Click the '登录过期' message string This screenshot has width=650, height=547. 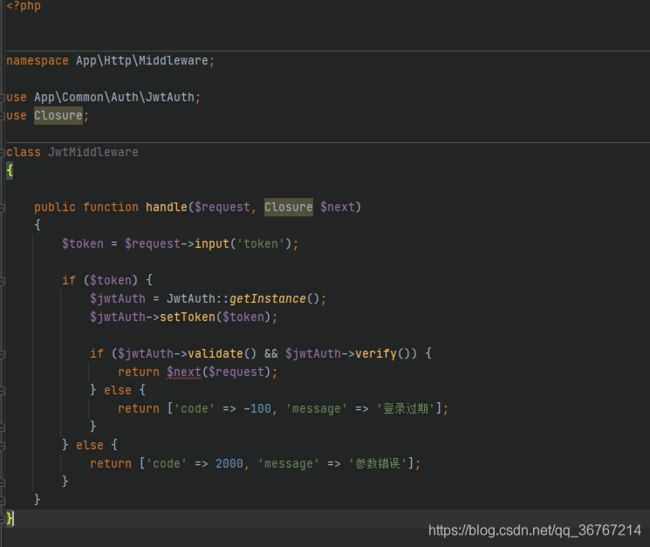405,409
